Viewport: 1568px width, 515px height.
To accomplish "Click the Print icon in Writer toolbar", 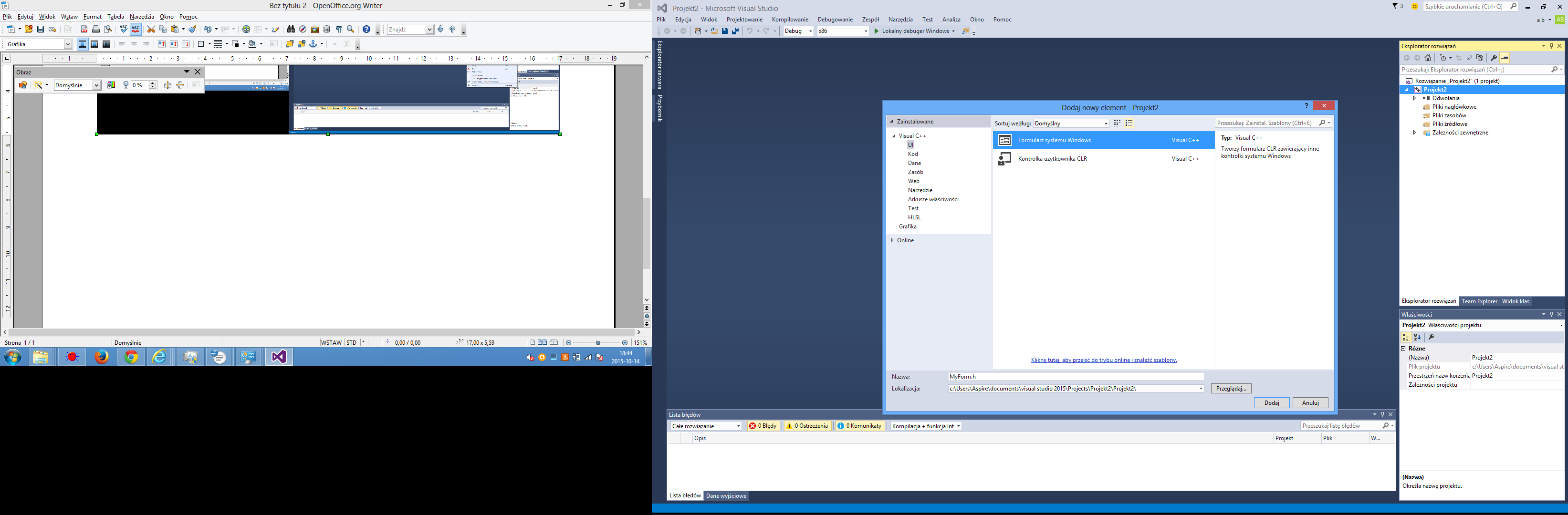I will (95, 29).
